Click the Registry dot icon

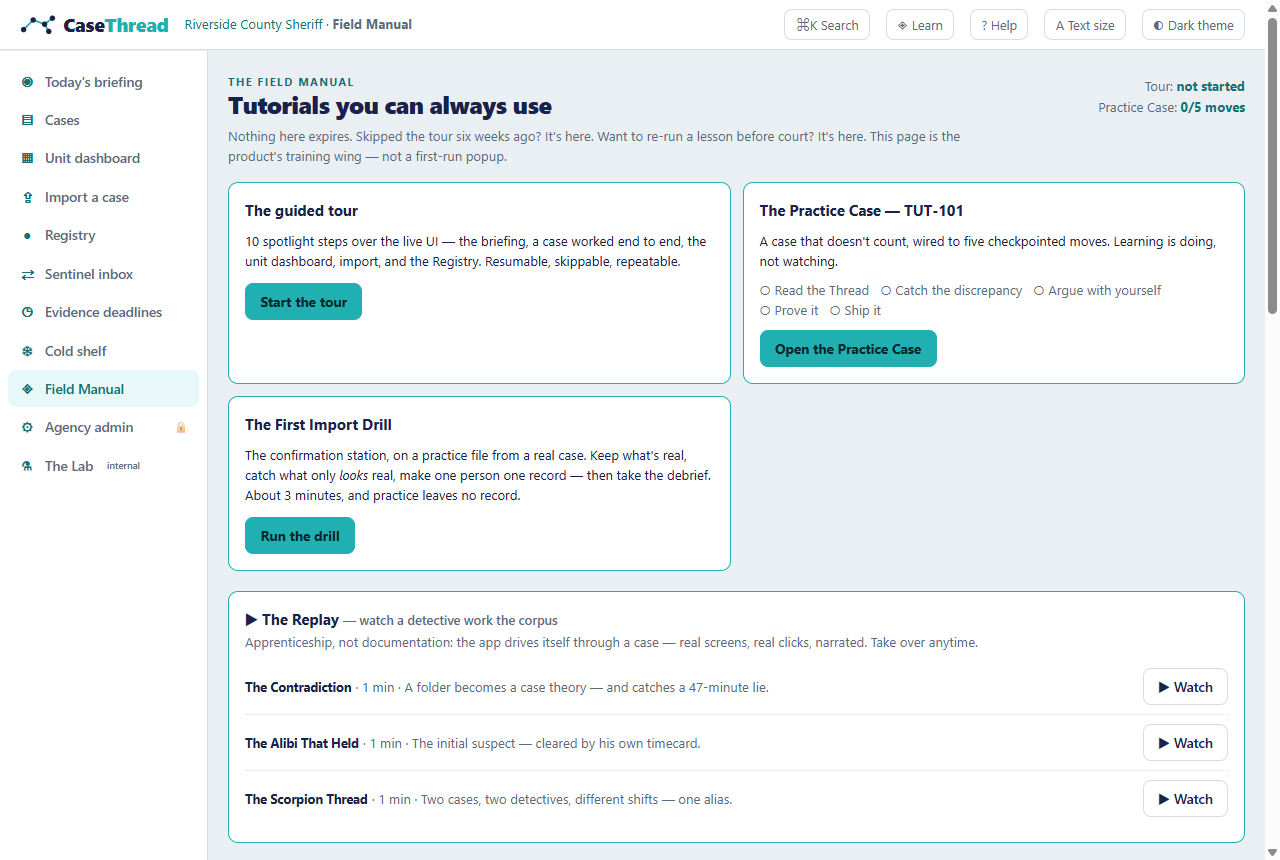click(x=27, y=236)
